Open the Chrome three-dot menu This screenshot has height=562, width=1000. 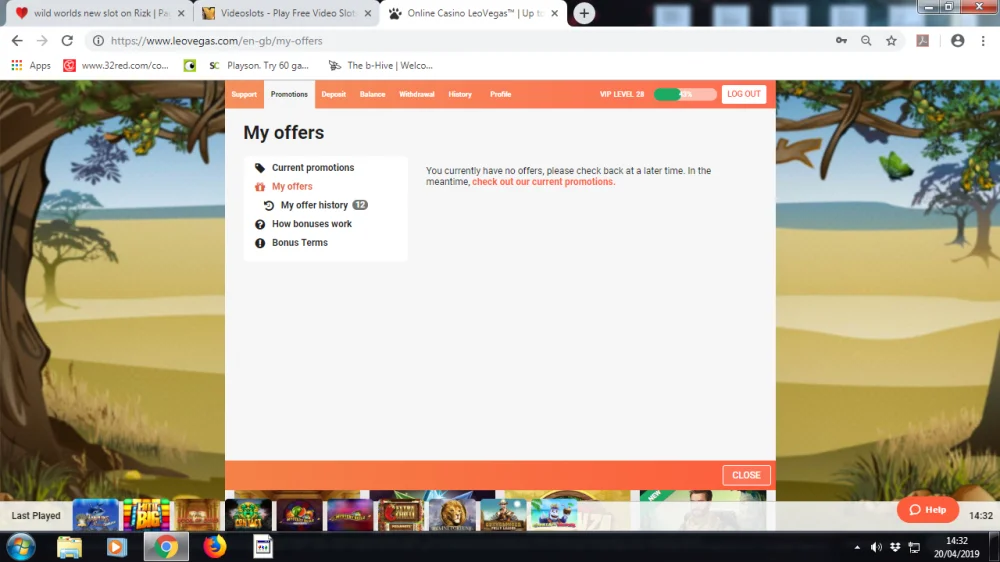[x=983, y=41]
